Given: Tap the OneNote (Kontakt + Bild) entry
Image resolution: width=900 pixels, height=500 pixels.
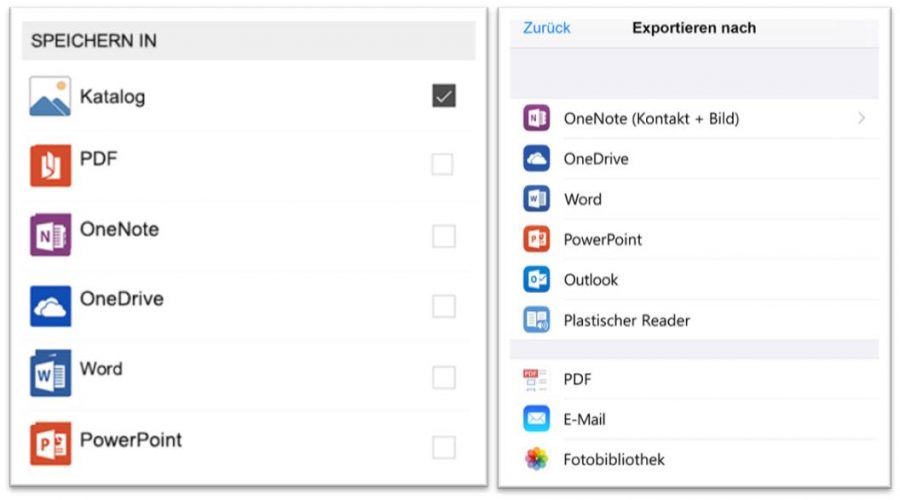Looking at the screenshot, I should [695, 118].
